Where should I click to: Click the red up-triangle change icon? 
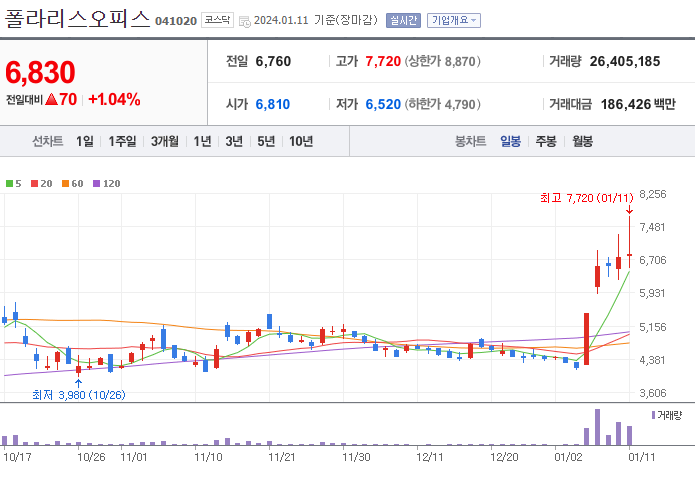[x=51, y=99]
